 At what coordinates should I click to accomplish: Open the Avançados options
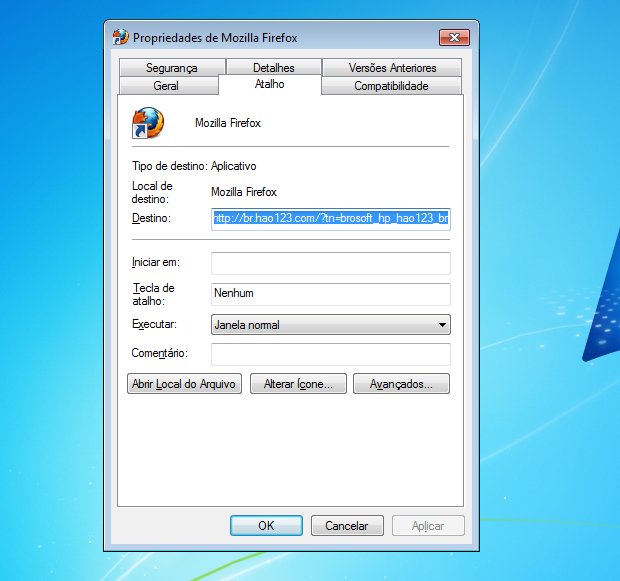(401, 384)
